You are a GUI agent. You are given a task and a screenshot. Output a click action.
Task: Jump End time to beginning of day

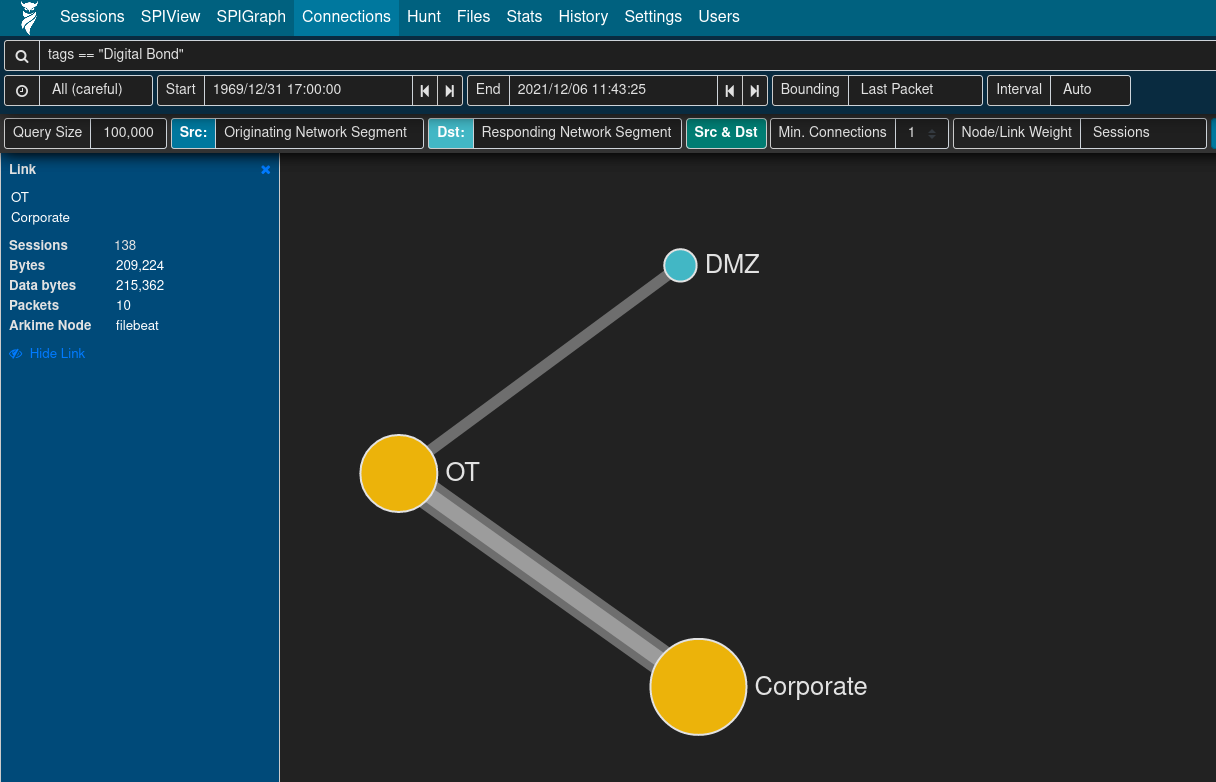(730, 90)
